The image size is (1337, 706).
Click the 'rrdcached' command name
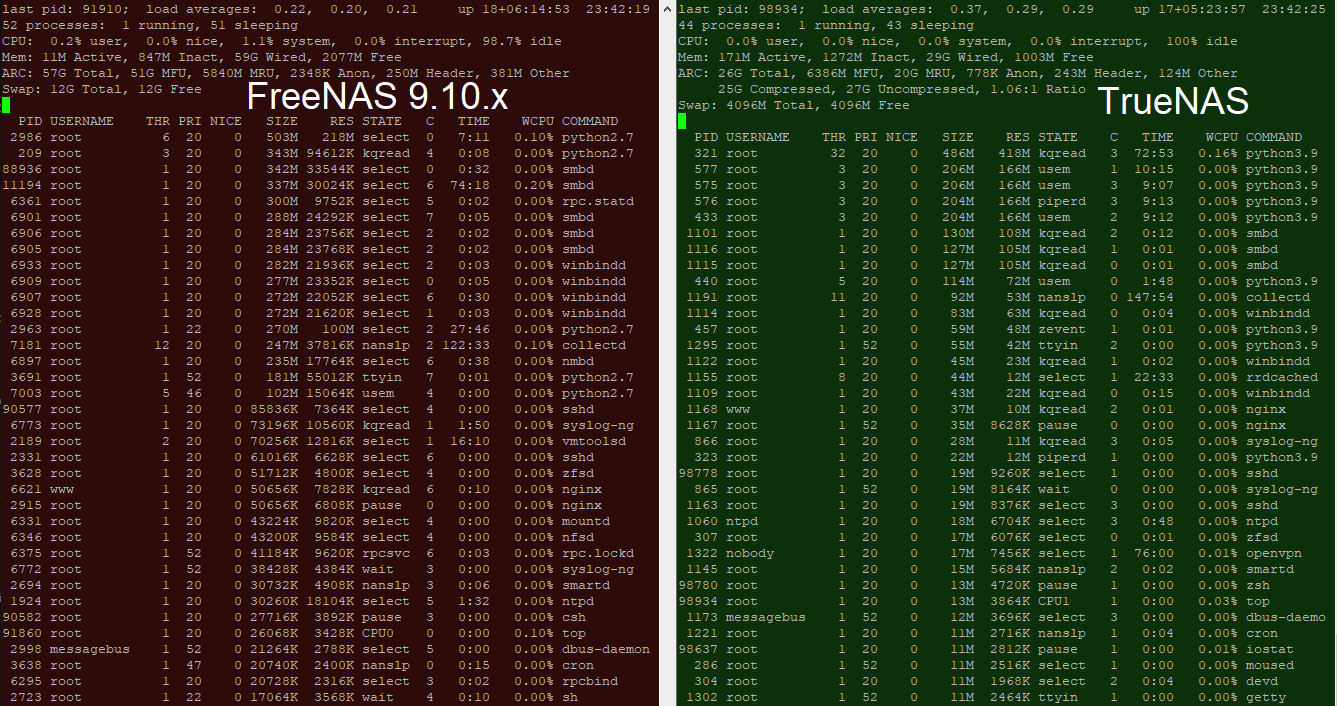pyautogui.click(x=1282, y=377)
